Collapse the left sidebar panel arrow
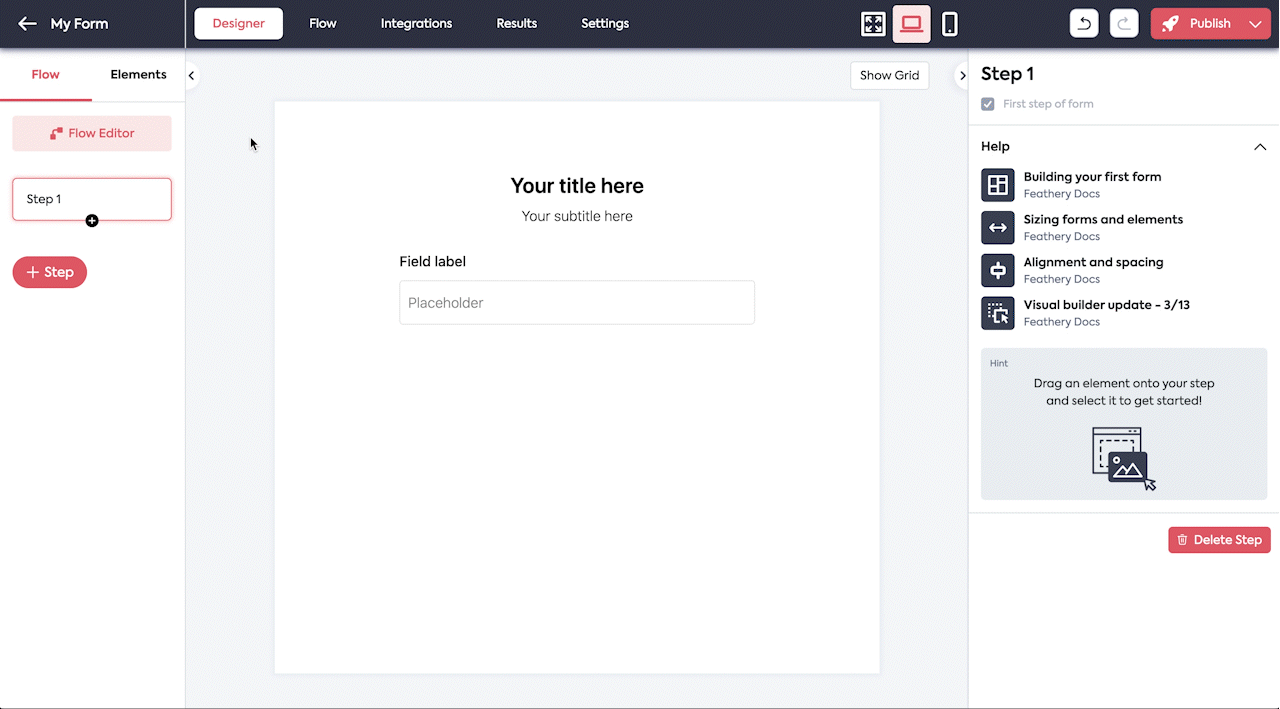The width and height of the screenshot is (1280, 709). tap(191, 75)
